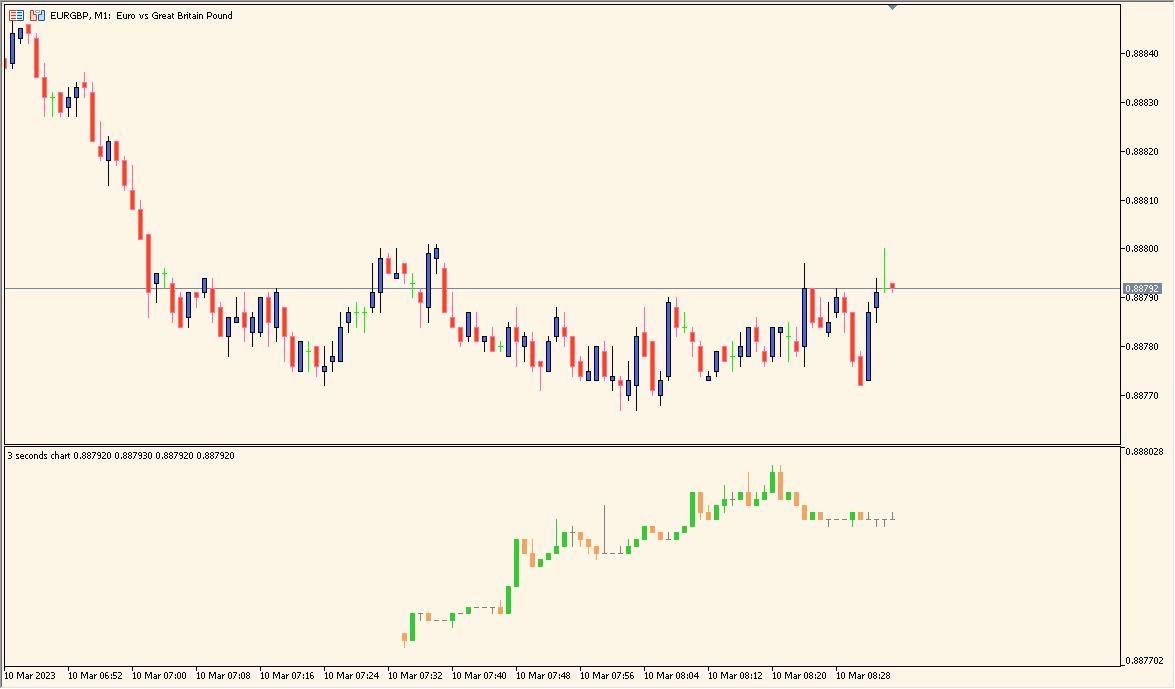1175x689 pixels.
Task: Click the tall green candle near the current price
Action: [x=885, y=270]
